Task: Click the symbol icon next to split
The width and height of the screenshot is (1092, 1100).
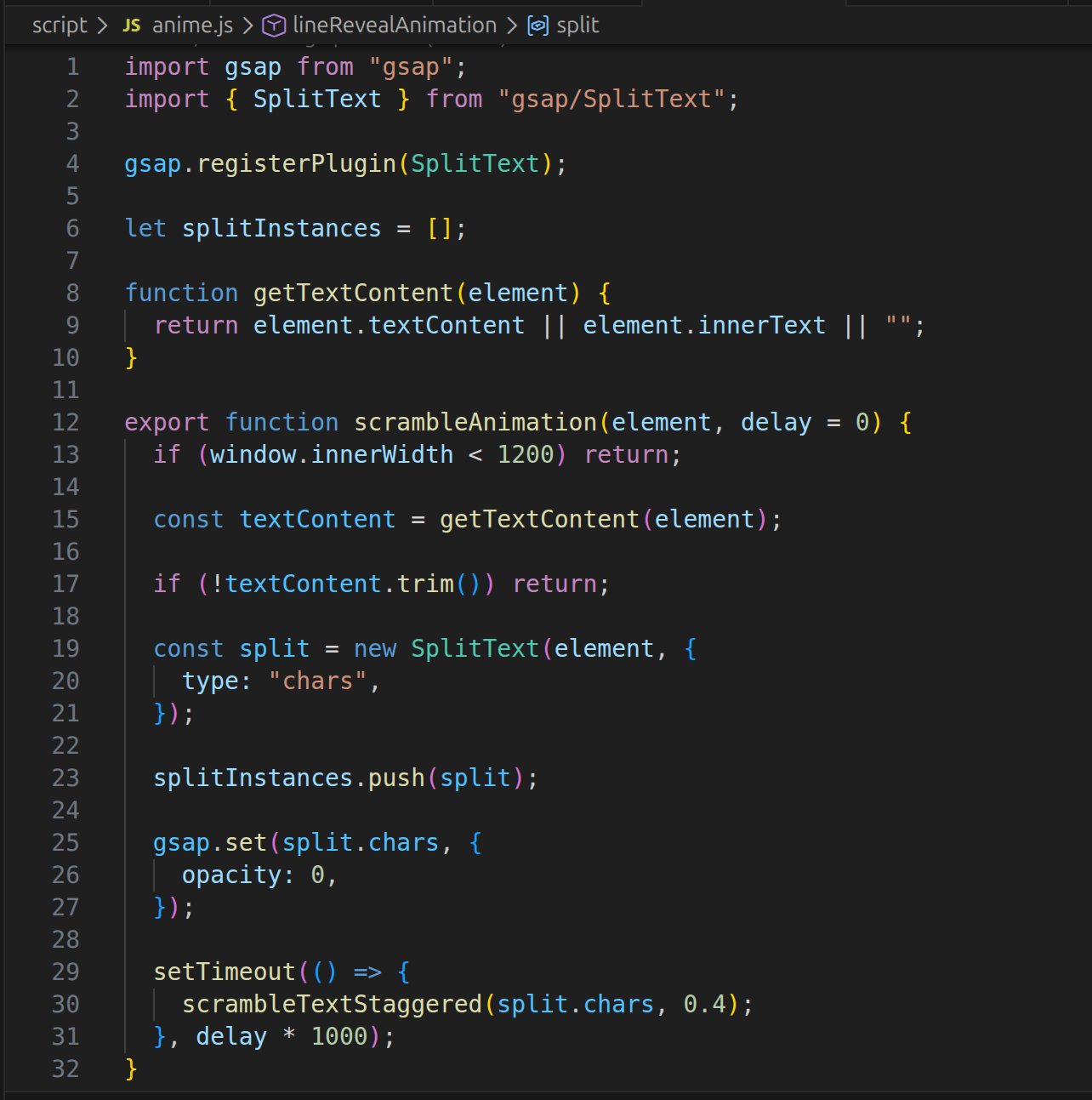Action: point(538,25)
